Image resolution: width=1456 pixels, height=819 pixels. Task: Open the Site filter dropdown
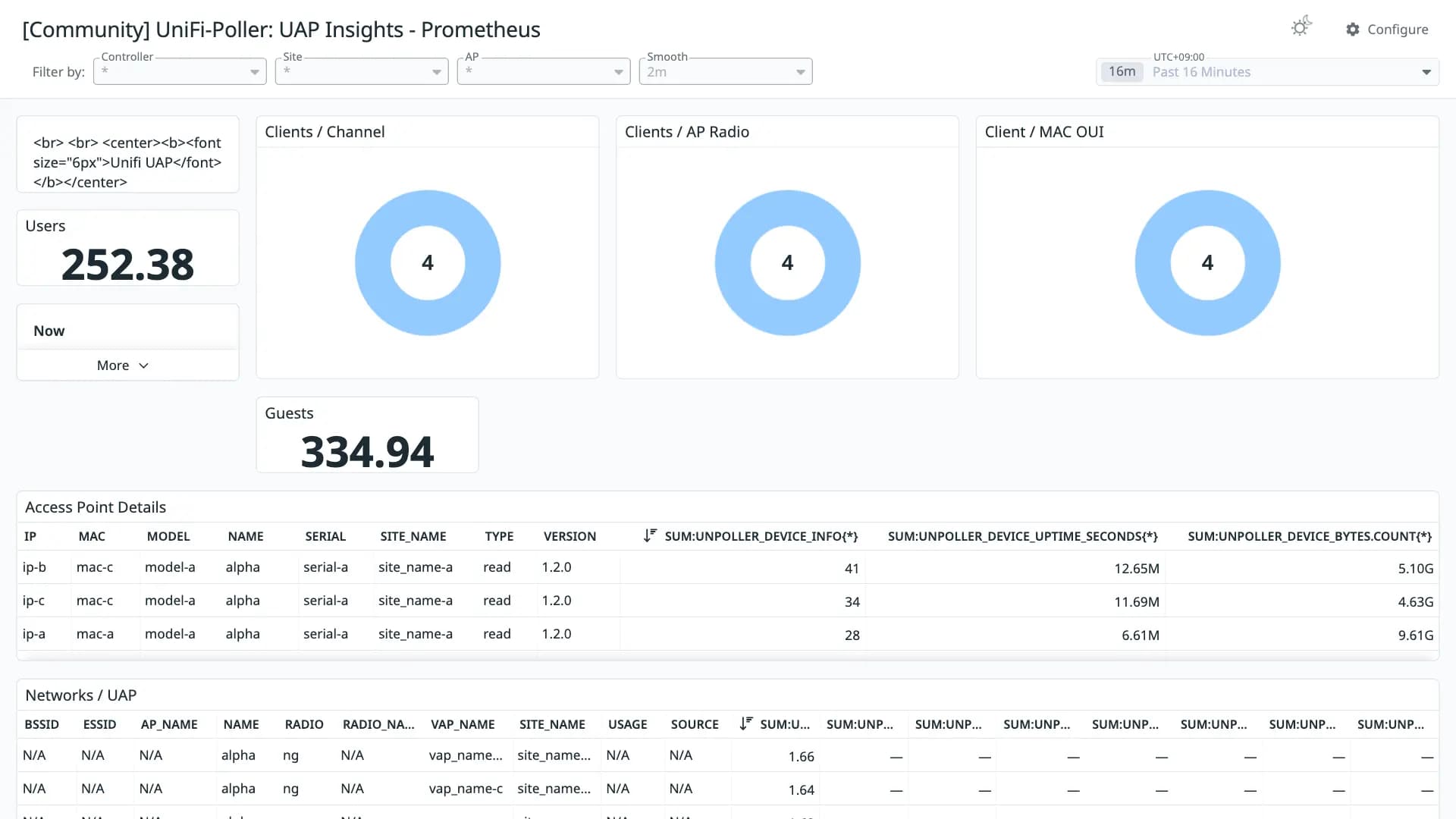(362, 71)
